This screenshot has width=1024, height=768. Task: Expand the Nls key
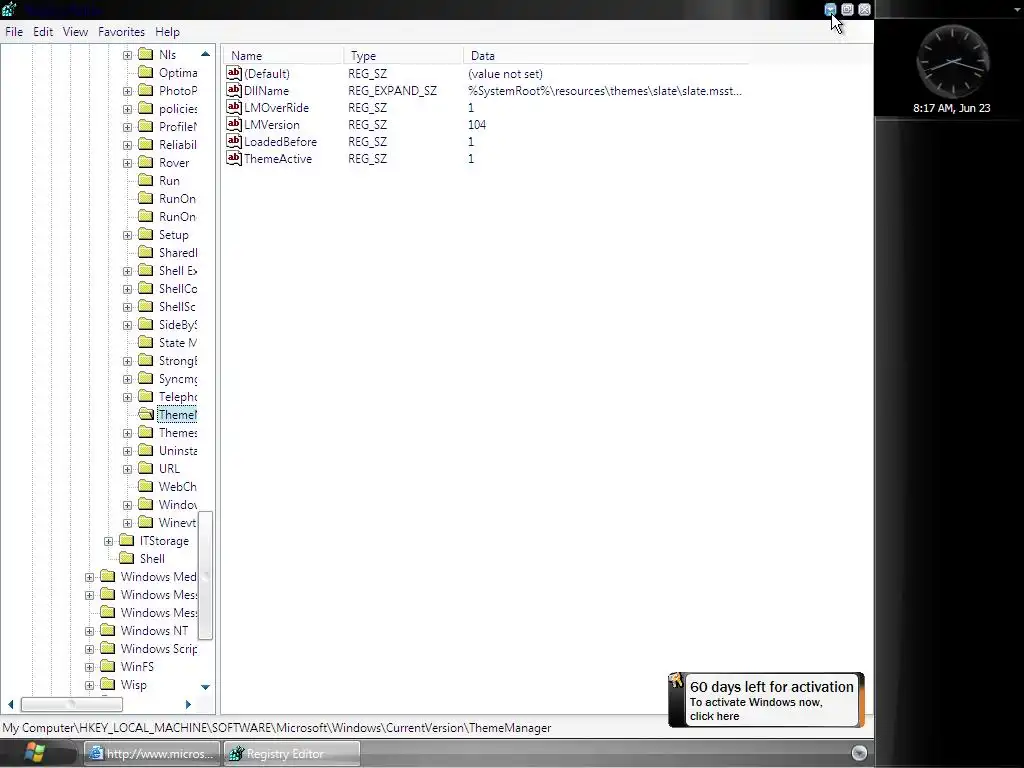coord(127,55)
